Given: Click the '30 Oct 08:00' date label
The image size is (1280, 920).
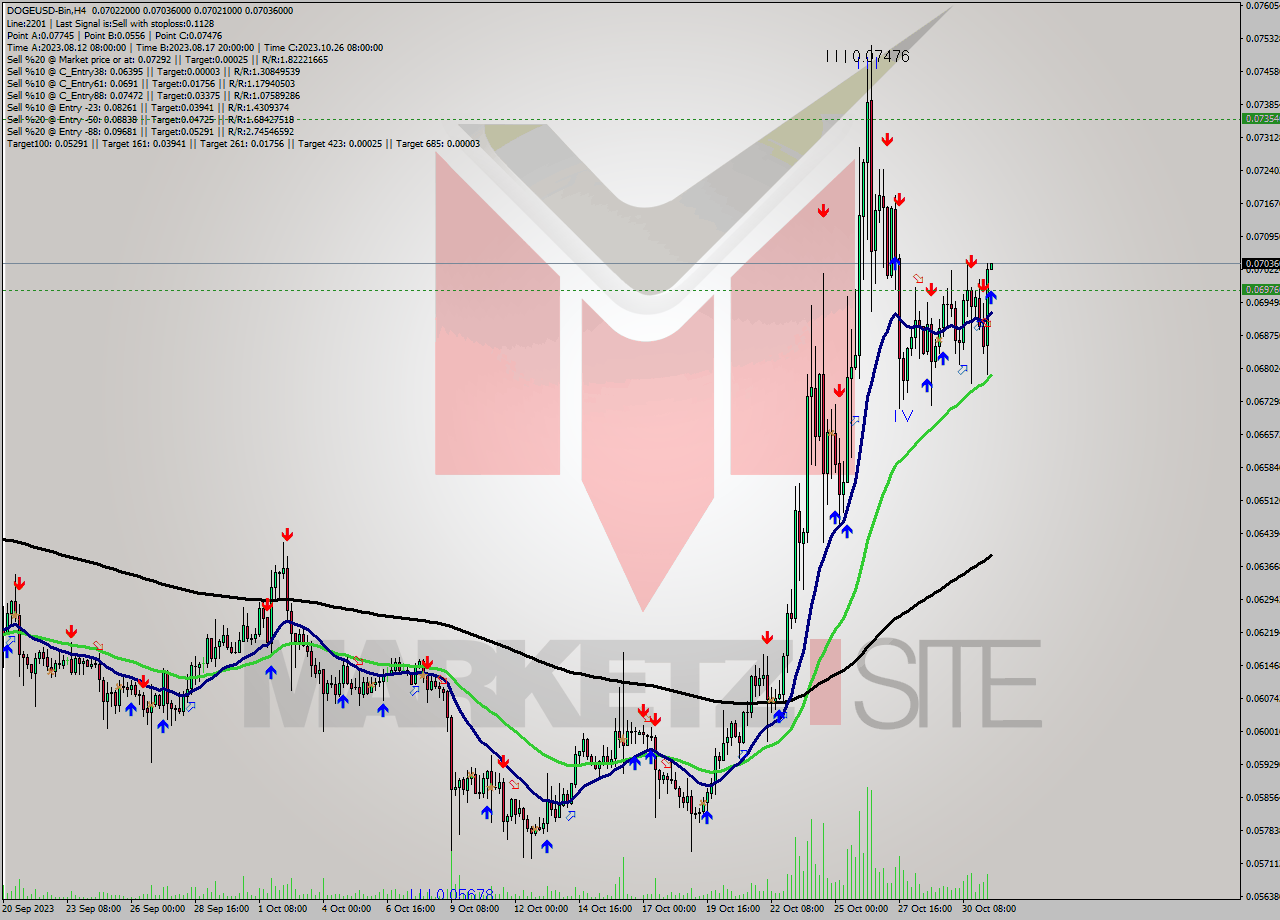Looking at the screenshot, I should (x=989, y=909).
